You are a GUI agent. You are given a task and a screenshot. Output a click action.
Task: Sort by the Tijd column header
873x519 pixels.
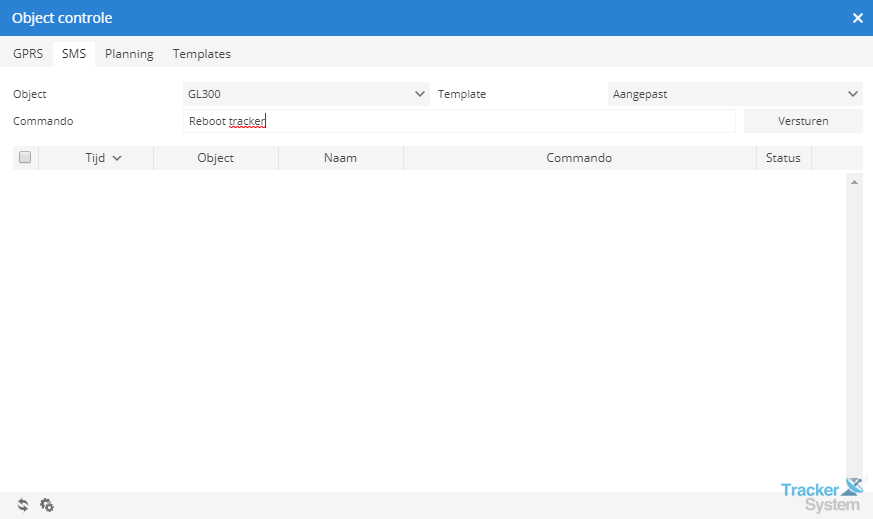click(x=96, y=158)
